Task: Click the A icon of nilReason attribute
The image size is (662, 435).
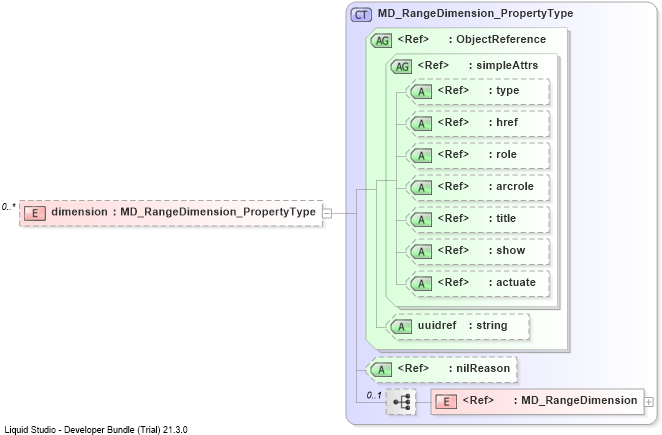Action: [x=381, y=370]
